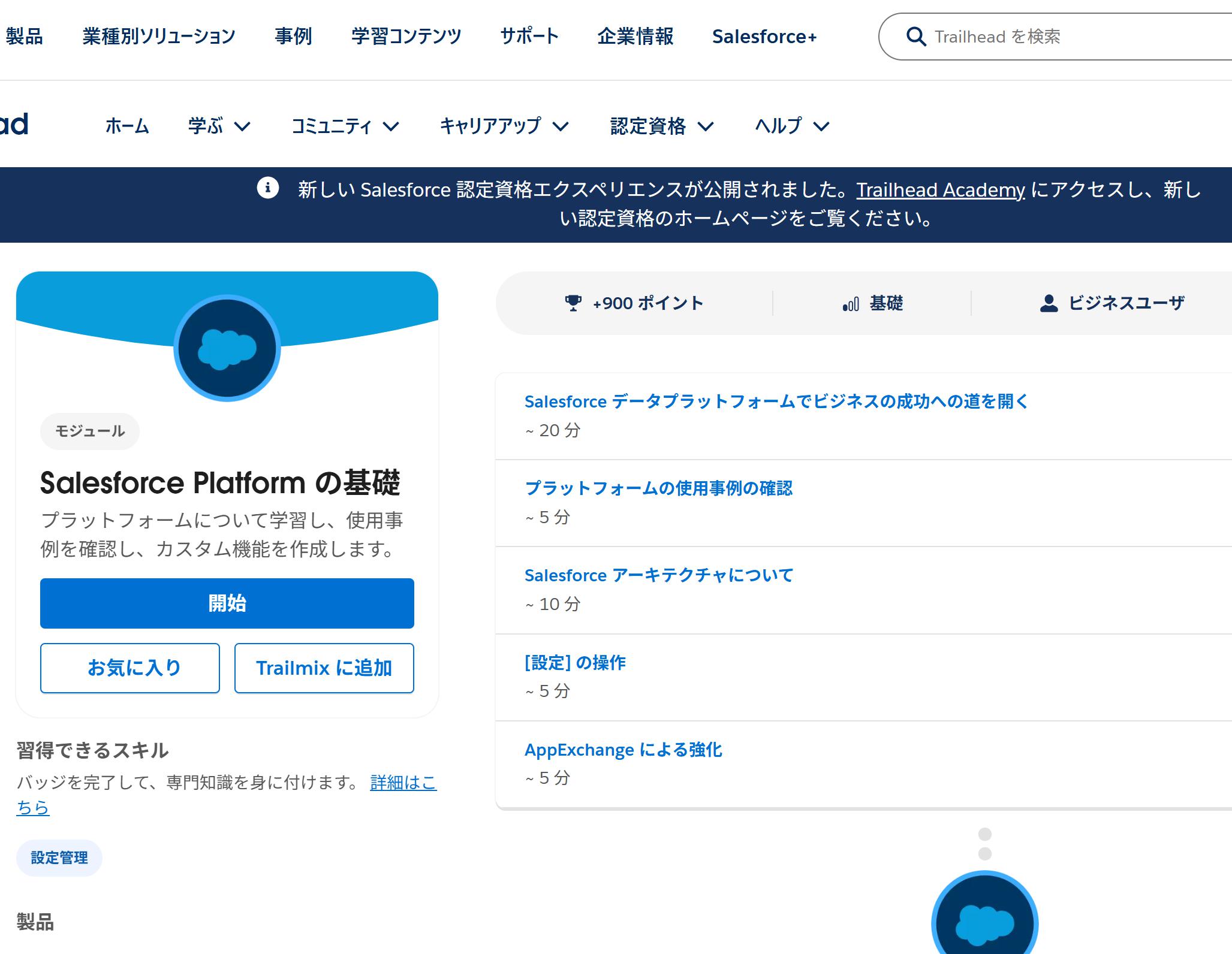The width and height of the screenshot is (1232, 954).
Task: Open the 学習コンテンツ top menu item
Action: point(406,37)
